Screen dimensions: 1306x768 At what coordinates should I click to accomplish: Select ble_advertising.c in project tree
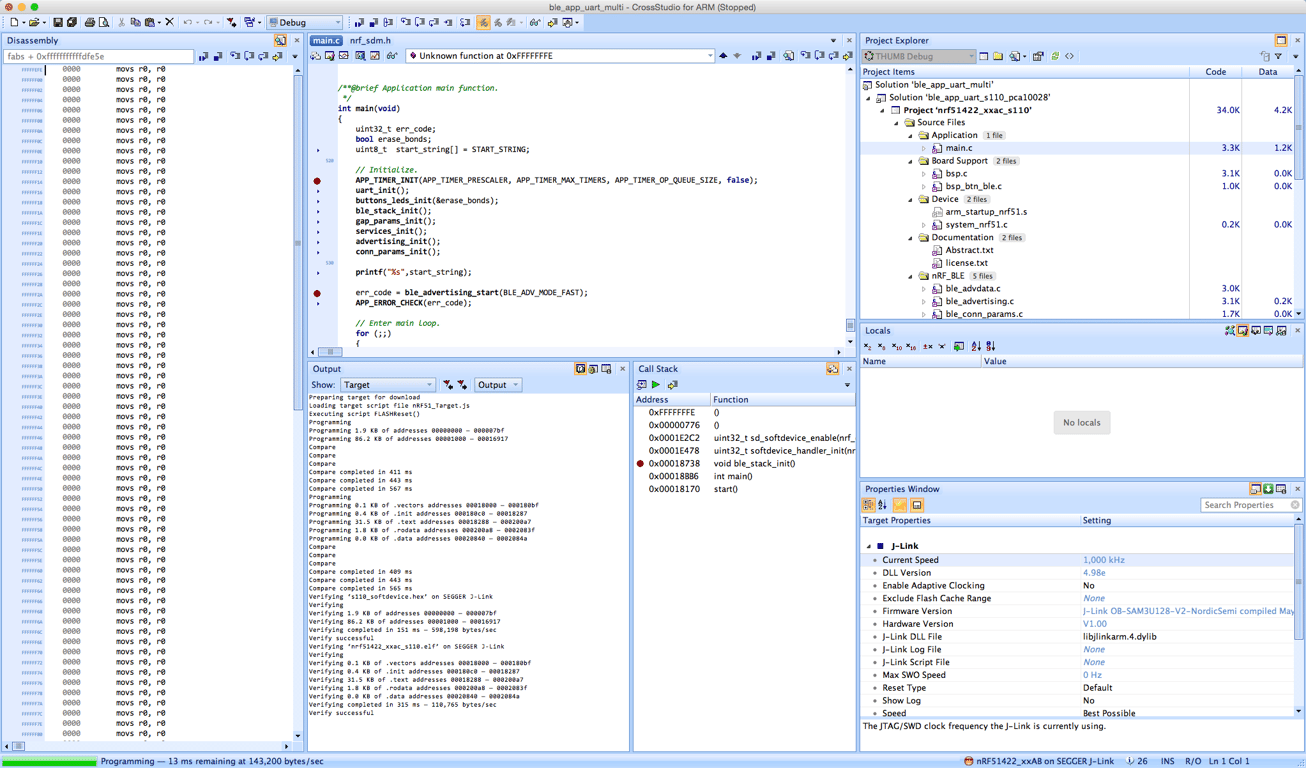[979, 301]
